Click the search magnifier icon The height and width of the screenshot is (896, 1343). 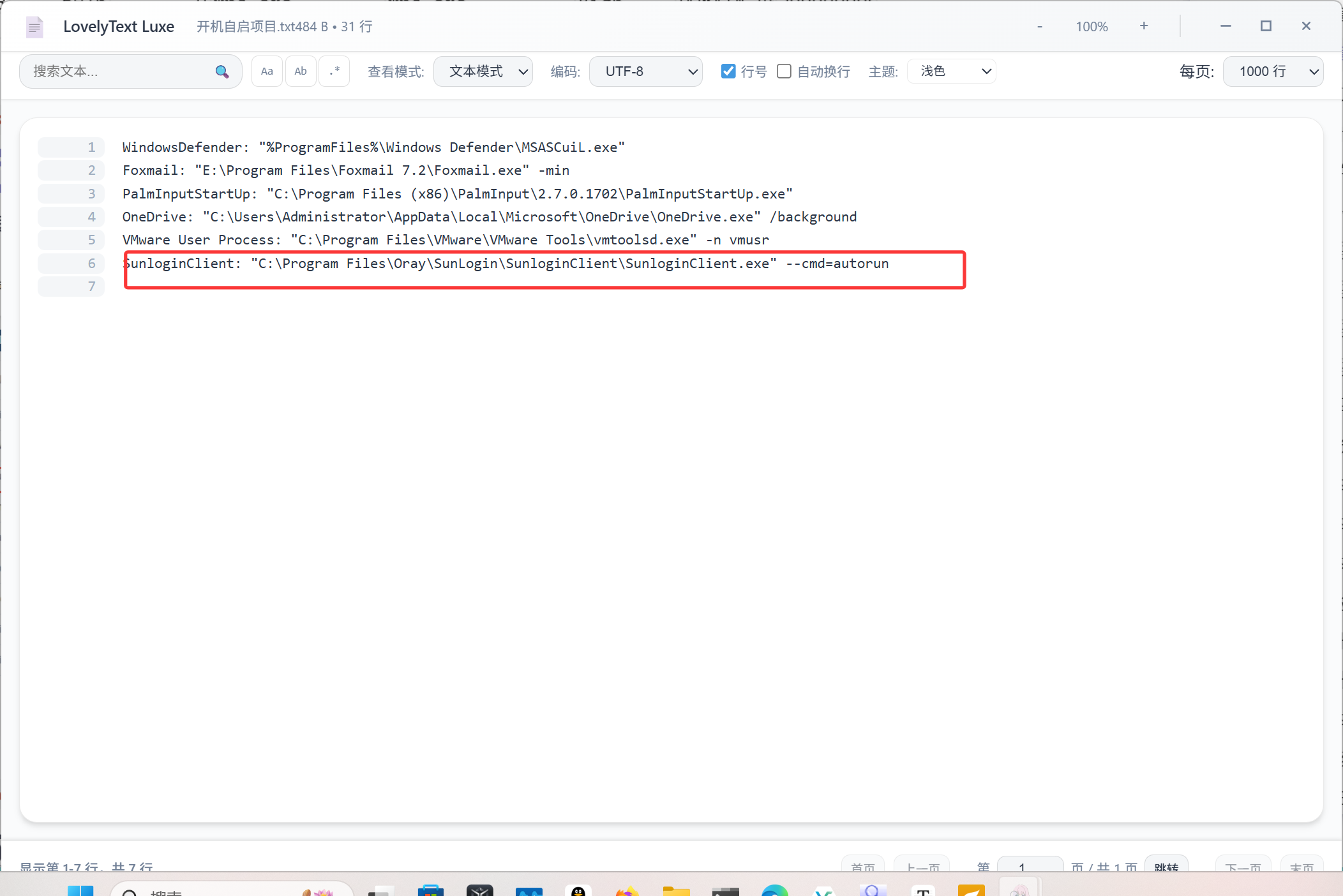click(x=221, y=71)
